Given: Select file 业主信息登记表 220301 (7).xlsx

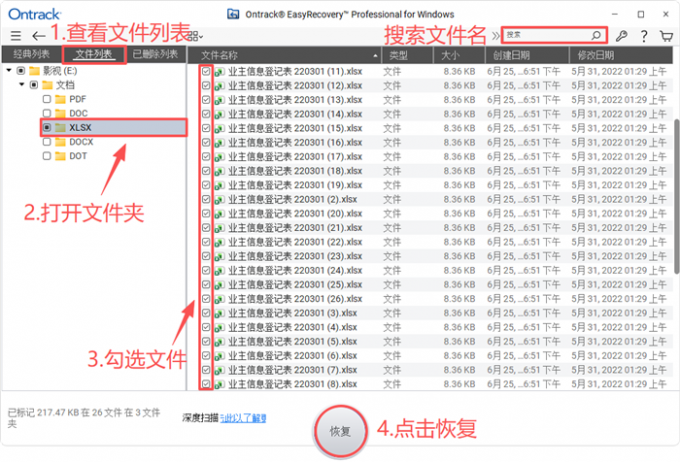Looking at the screenshot, I should [x=293, y=370].
